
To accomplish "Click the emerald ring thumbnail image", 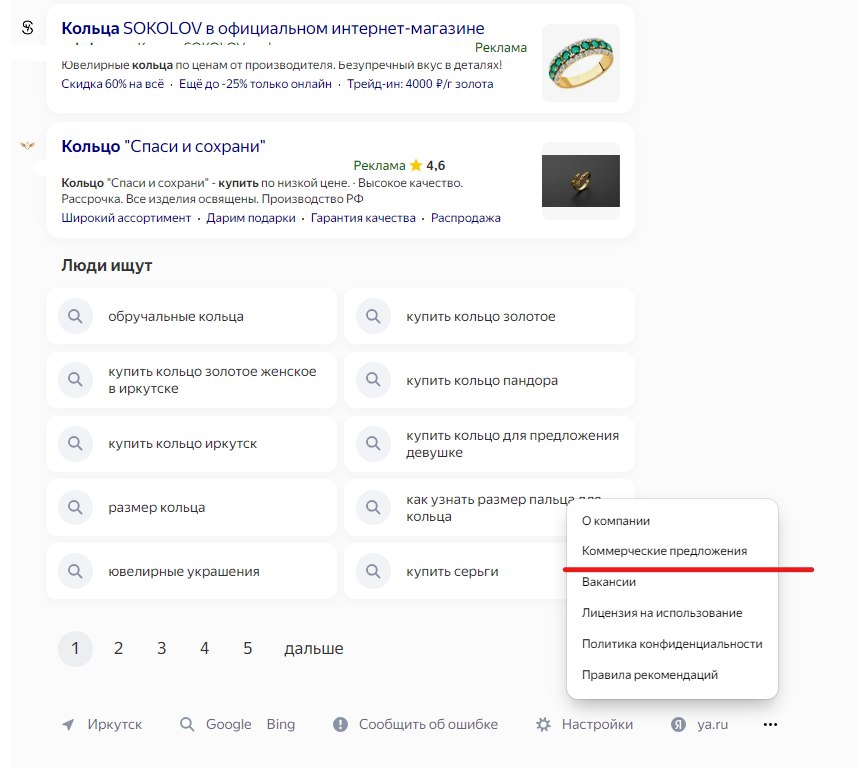I will coord(581,63).
